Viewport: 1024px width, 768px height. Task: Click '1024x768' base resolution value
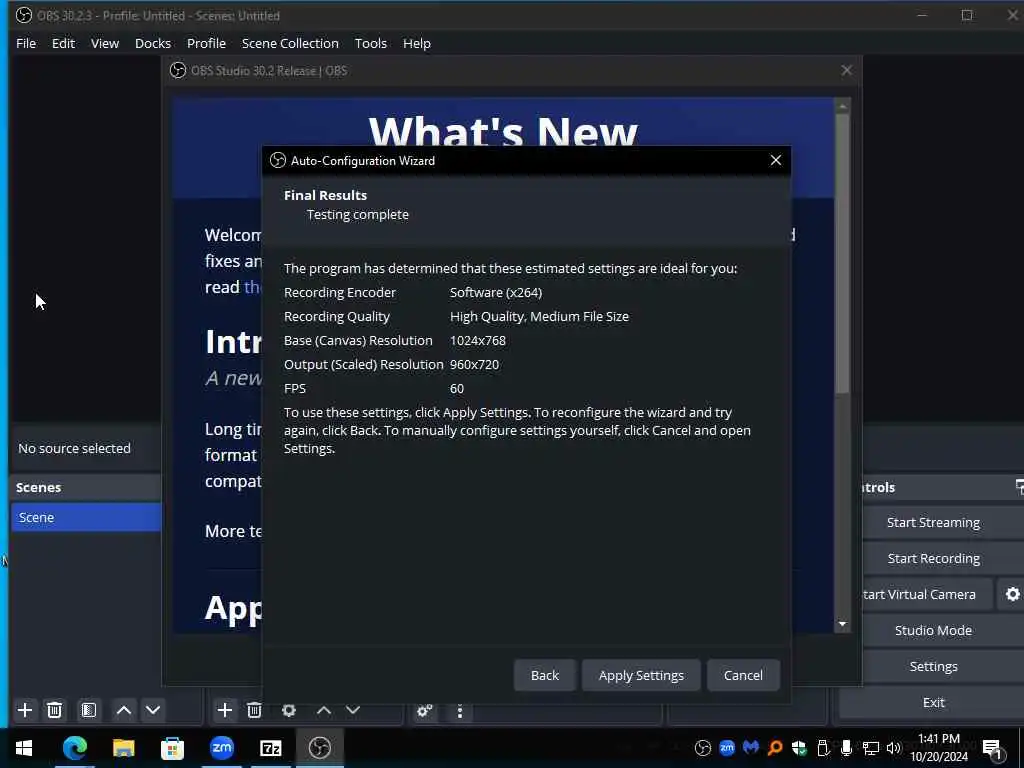pos(477,341)
